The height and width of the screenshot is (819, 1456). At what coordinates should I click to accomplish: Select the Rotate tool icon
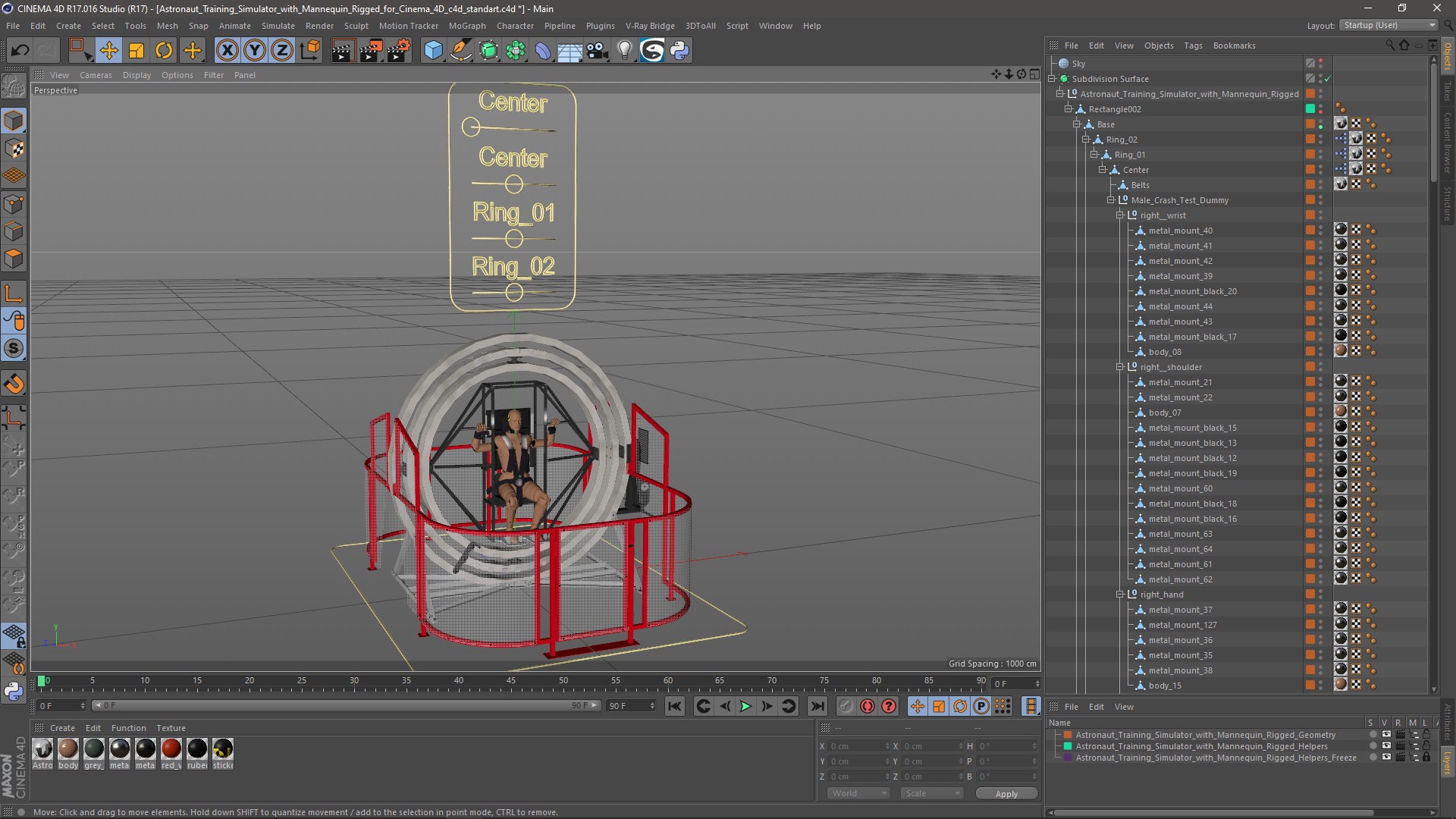pyautogui.click(x=164, y=51)
